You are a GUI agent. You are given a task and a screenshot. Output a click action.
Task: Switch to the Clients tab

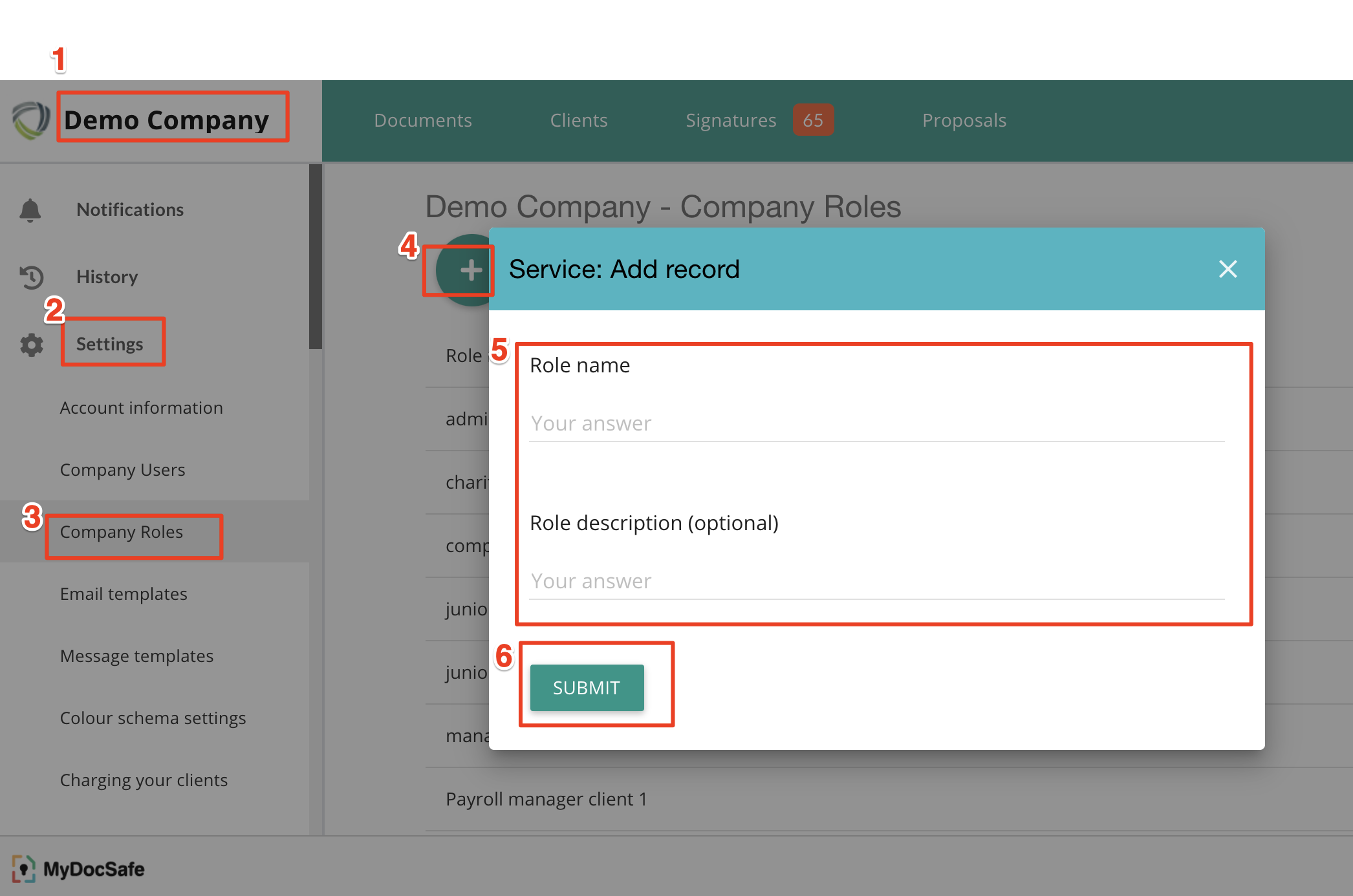(579, 120)
